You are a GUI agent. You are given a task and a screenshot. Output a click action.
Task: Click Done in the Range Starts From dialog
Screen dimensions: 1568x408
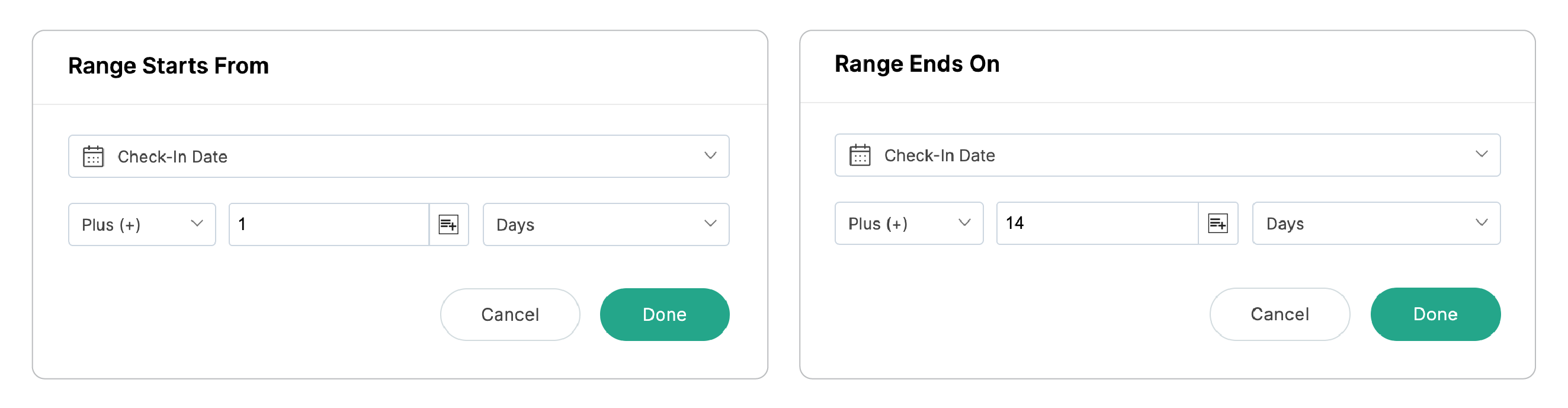pyautogui.click(x=665, y=314)
